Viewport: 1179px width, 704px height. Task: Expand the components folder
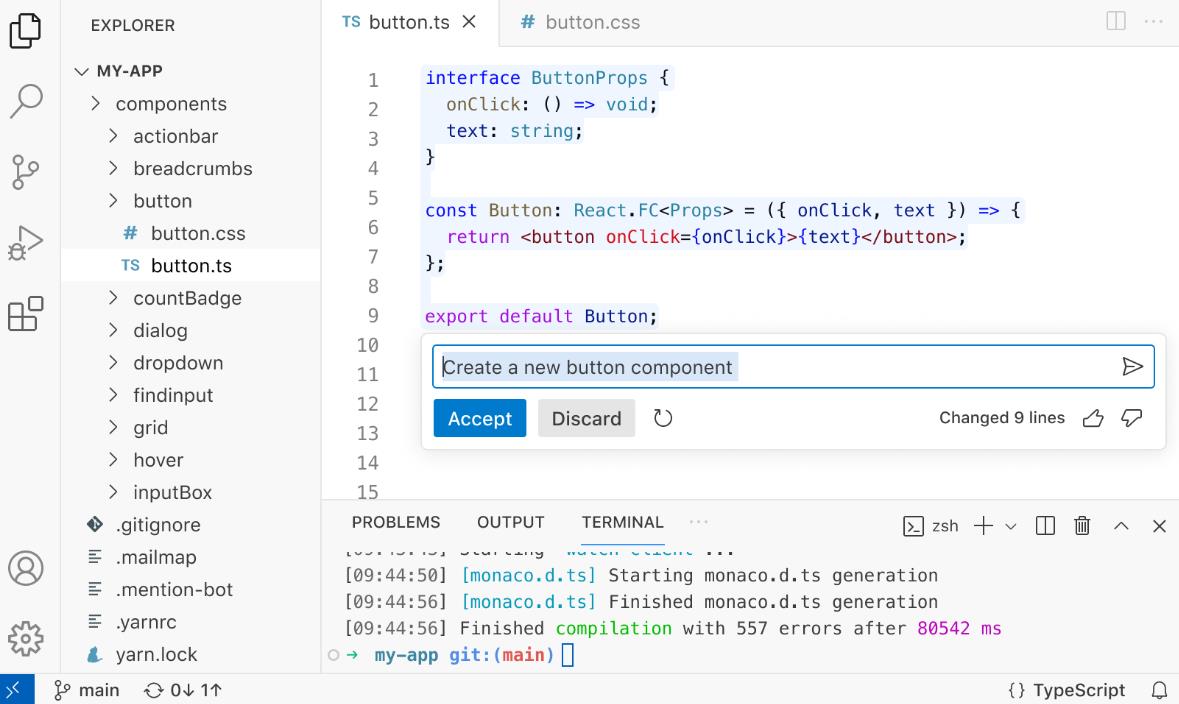190,104
